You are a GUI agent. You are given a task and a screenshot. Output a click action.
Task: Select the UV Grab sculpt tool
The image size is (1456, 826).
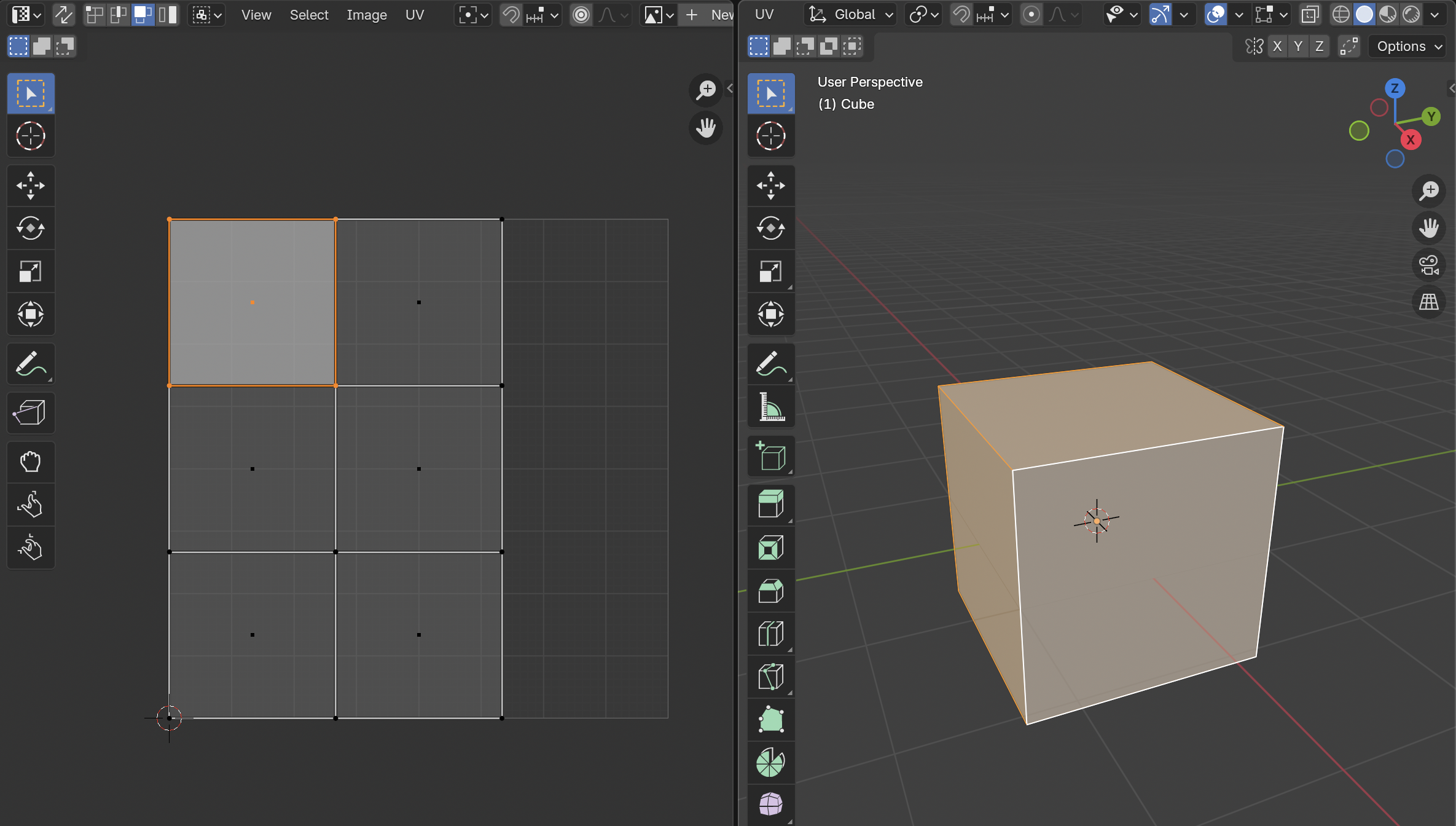click(x=30, y=462)
